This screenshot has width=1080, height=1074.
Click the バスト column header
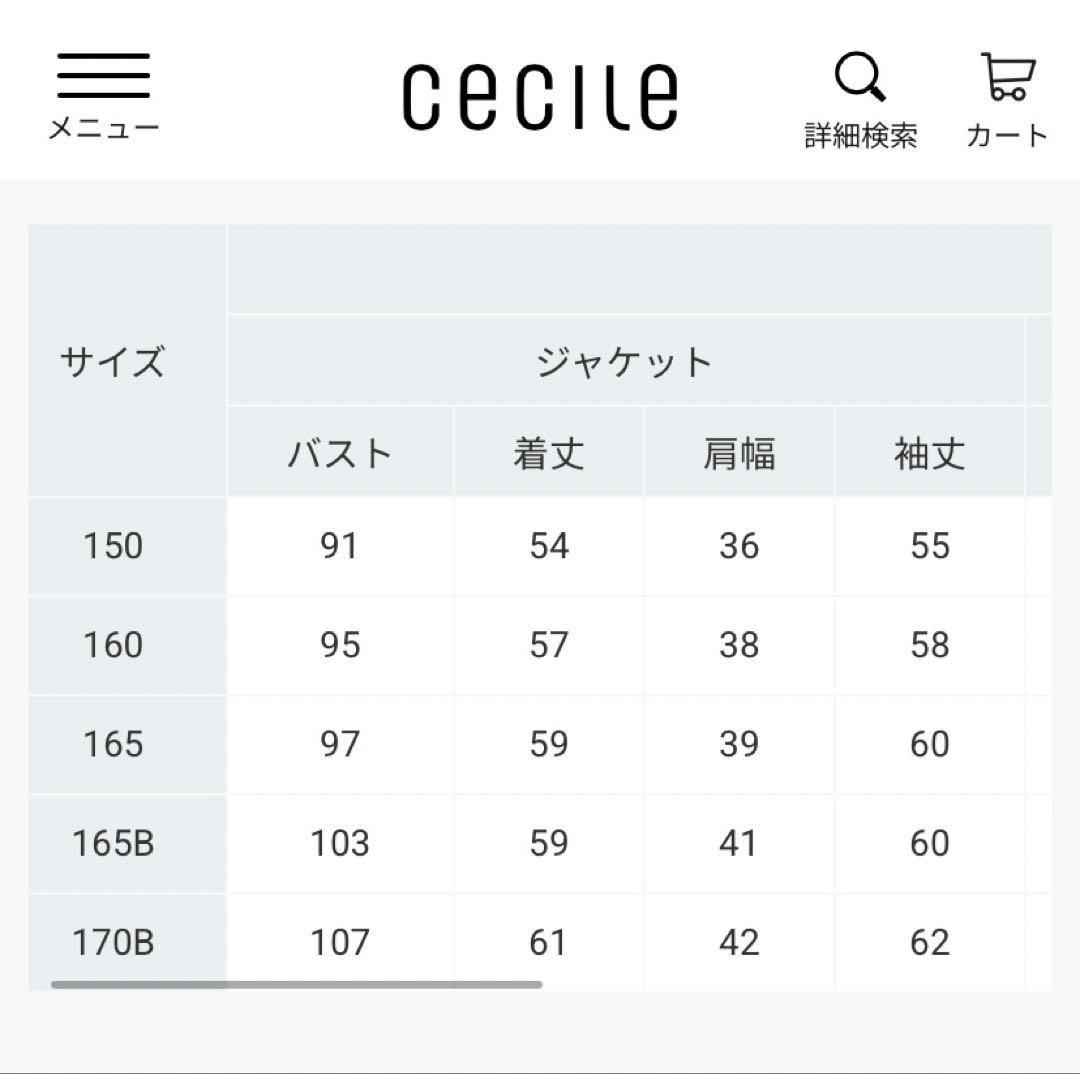pos(341,451)
